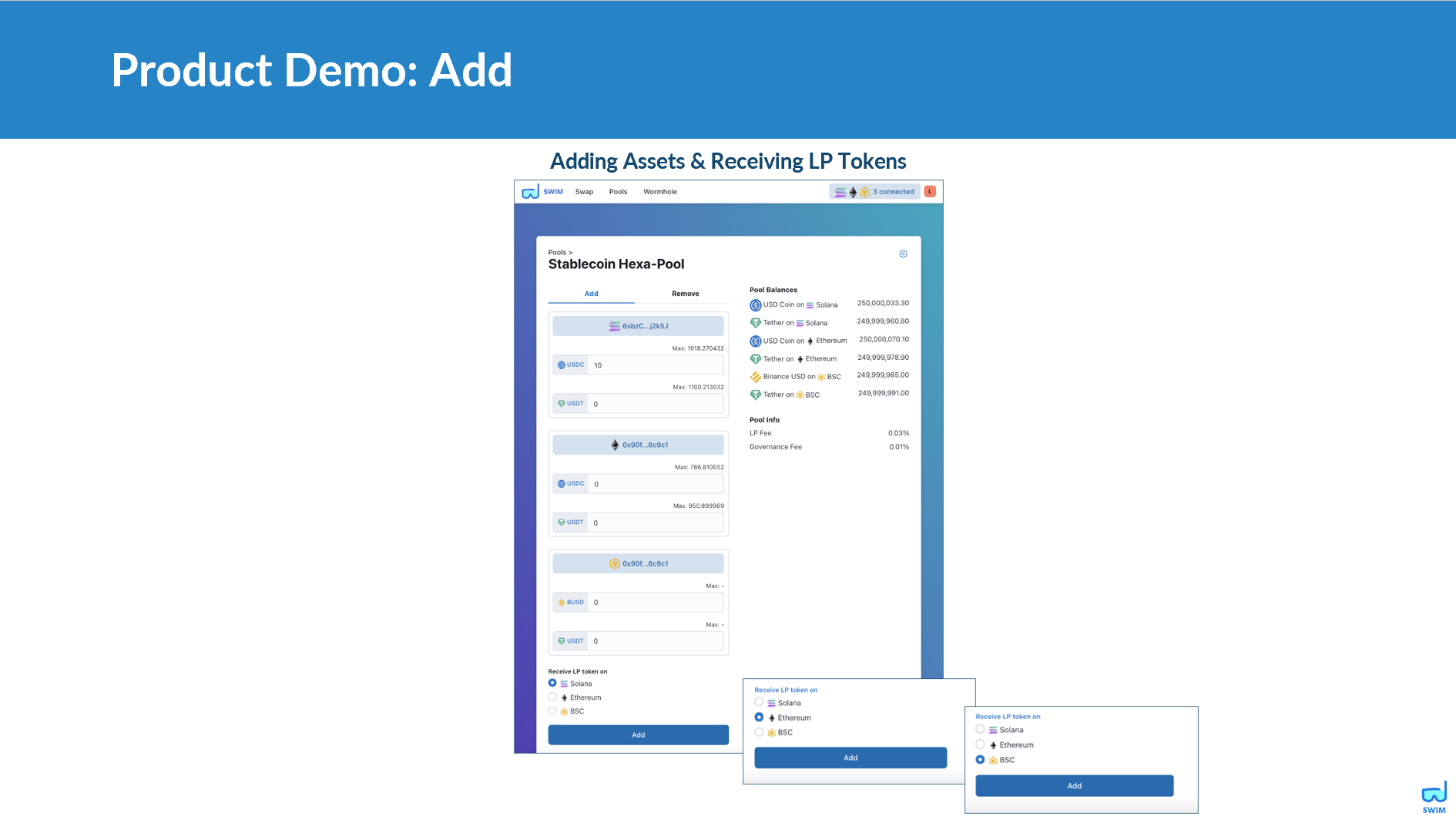Click the Pools breadcrumb link
Image resolution: width=1456 pixels, height=820 pixels.
coord(557,252)
